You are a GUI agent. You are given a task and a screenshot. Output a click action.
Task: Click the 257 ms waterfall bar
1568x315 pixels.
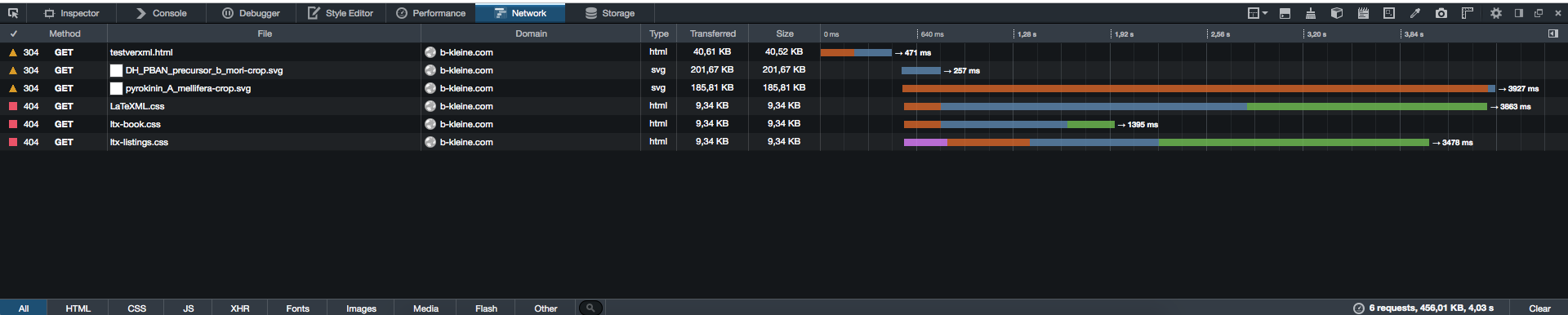click(x=921, y=70)
